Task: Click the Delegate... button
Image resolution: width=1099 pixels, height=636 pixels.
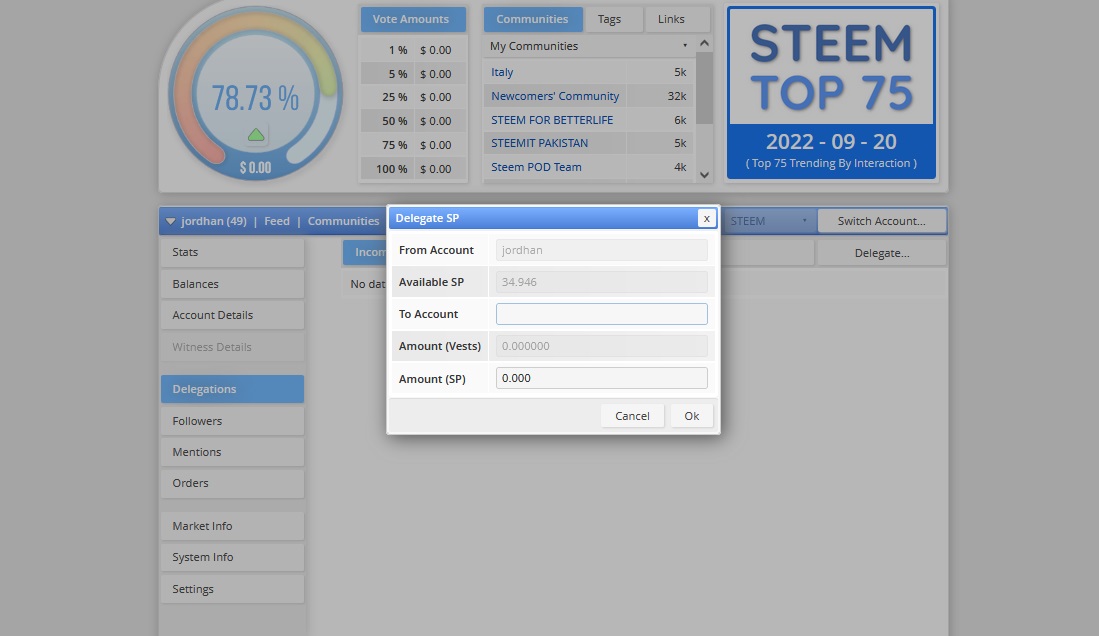Action: (882, 253)
